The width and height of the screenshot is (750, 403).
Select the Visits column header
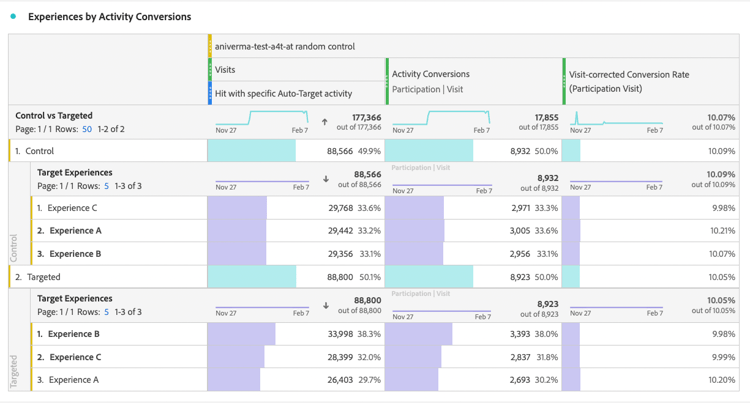click(225, 70)
